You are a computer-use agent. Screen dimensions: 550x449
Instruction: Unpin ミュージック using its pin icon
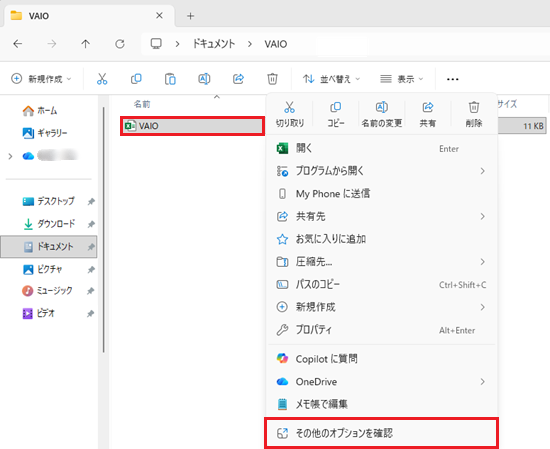point(91,291)
